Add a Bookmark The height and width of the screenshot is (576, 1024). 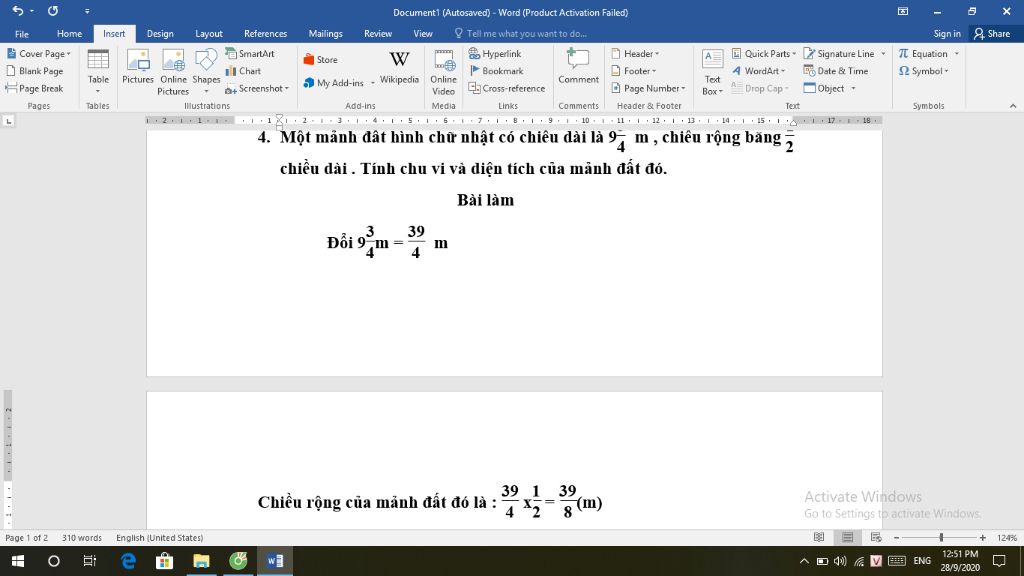pos(496,71)
